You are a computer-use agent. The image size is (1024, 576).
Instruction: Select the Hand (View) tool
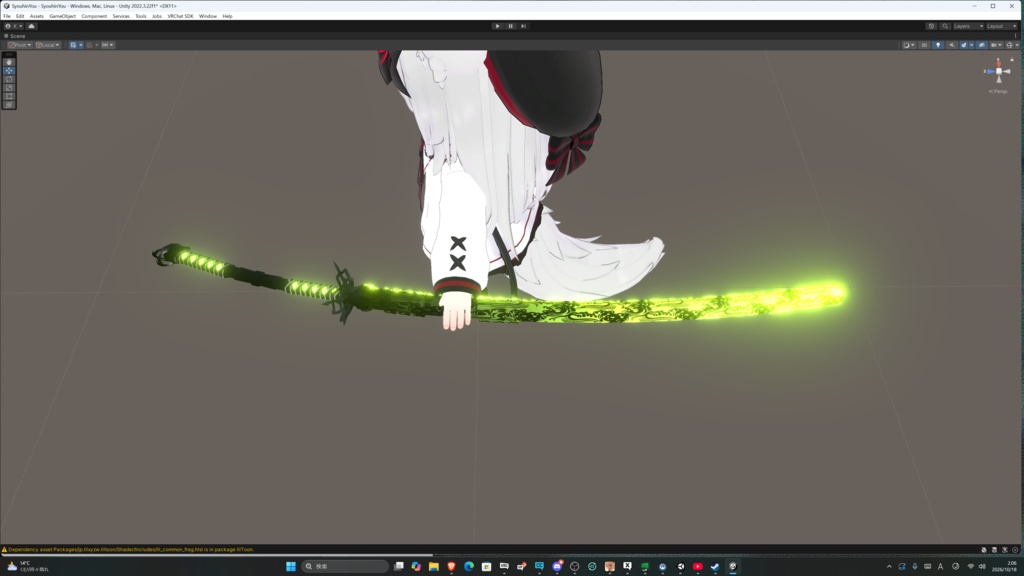click(9, 62)
